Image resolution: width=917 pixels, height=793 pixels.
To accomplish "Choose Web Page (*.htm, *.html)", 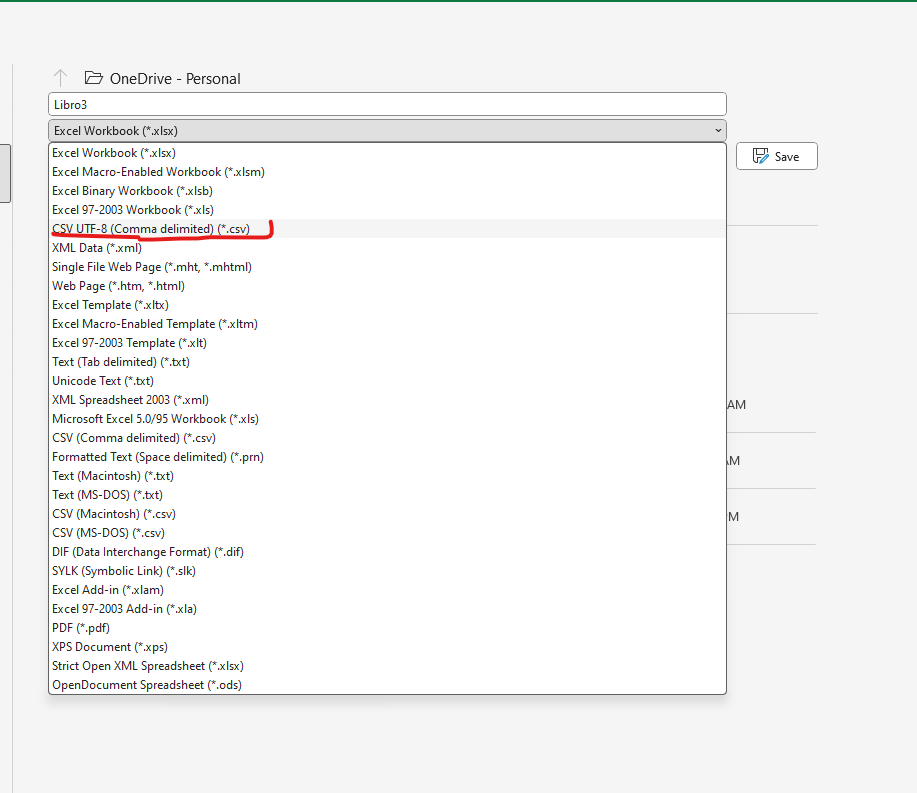I will point(387,286).
